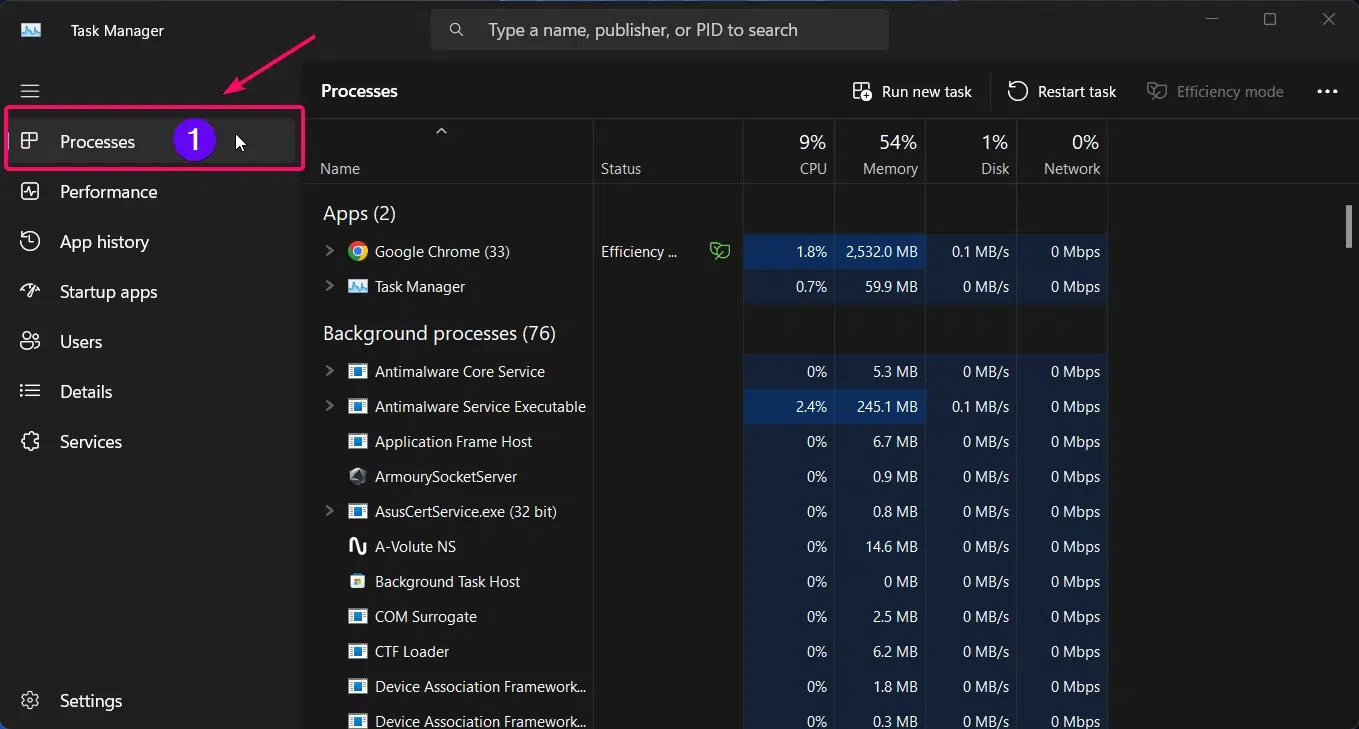Go to Startup apps page

pos(154,291)
